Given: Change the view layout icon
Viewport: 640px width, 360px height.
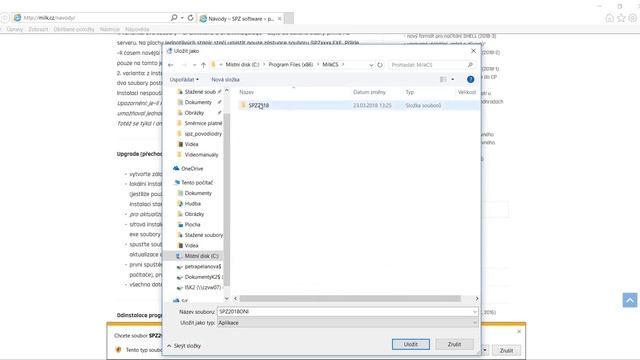Looking at the screenshot, I should click(443, 80).
